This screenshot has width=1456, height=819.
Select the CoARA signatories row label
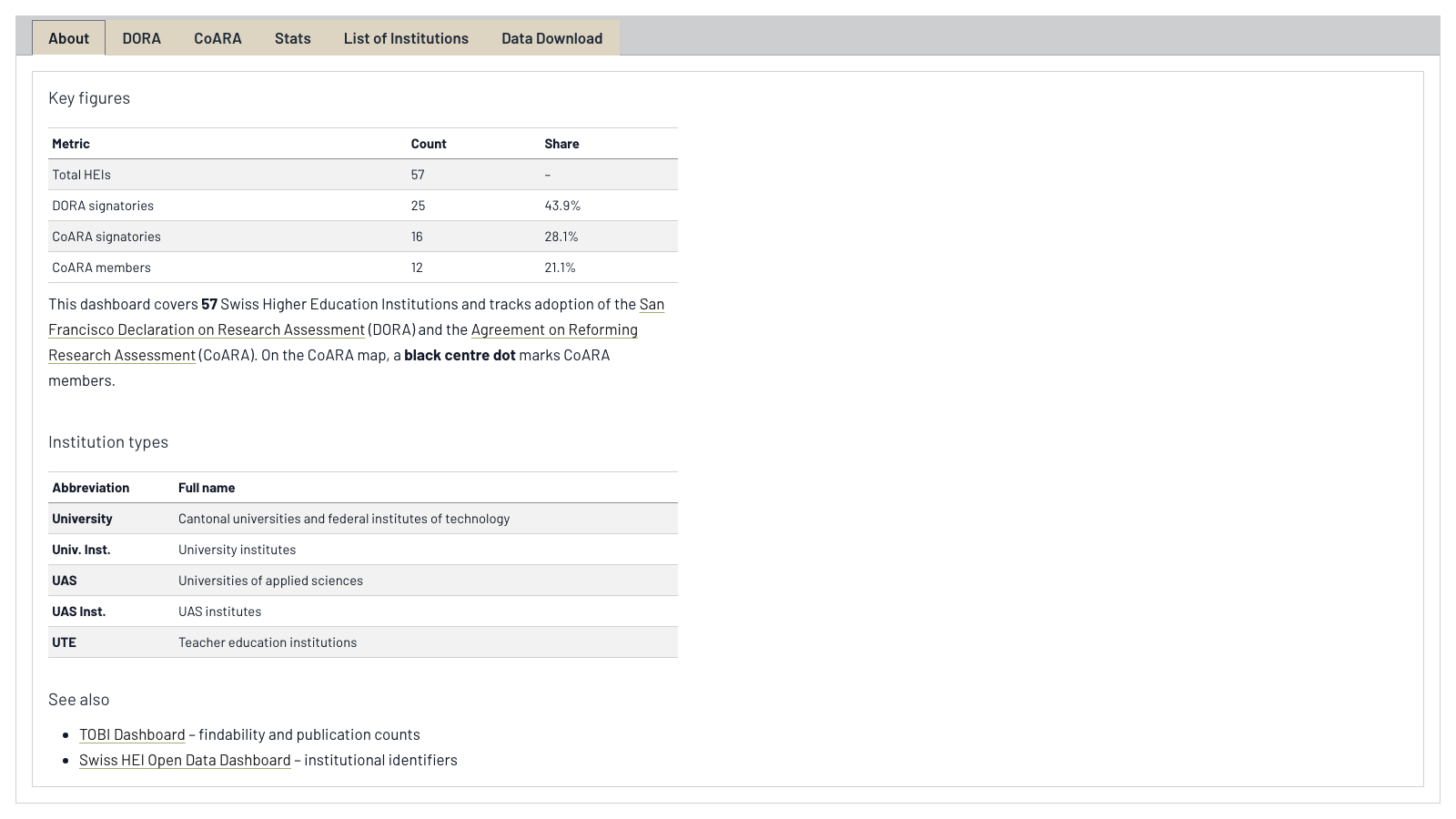(x=106, y=237)
